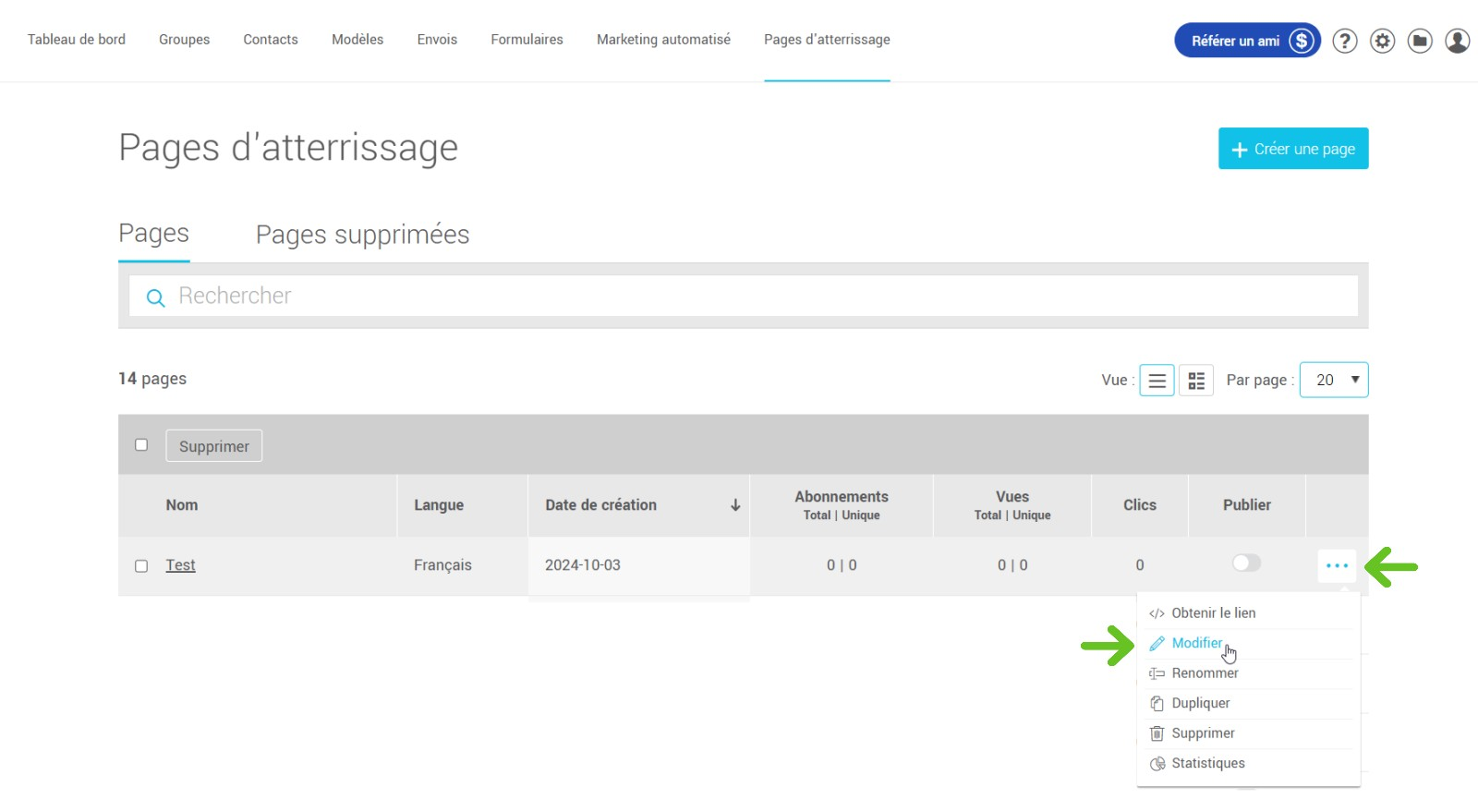Click the Référer un ami button
The image size is (1478, 812).
click(1246, 41)
